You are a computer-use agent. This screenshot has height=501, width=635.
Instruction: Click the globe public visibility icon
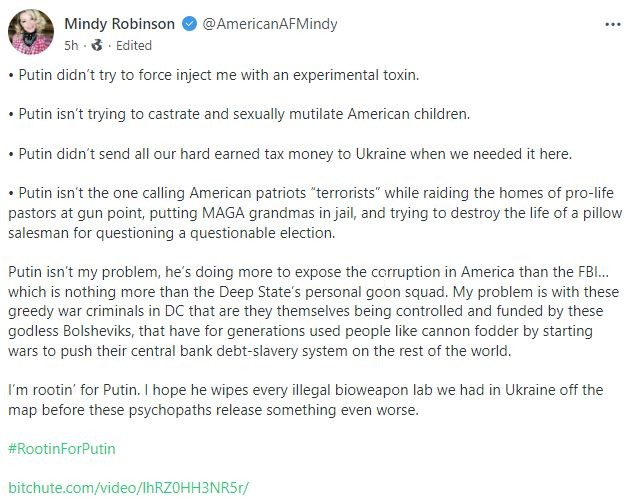pos(97,45)
